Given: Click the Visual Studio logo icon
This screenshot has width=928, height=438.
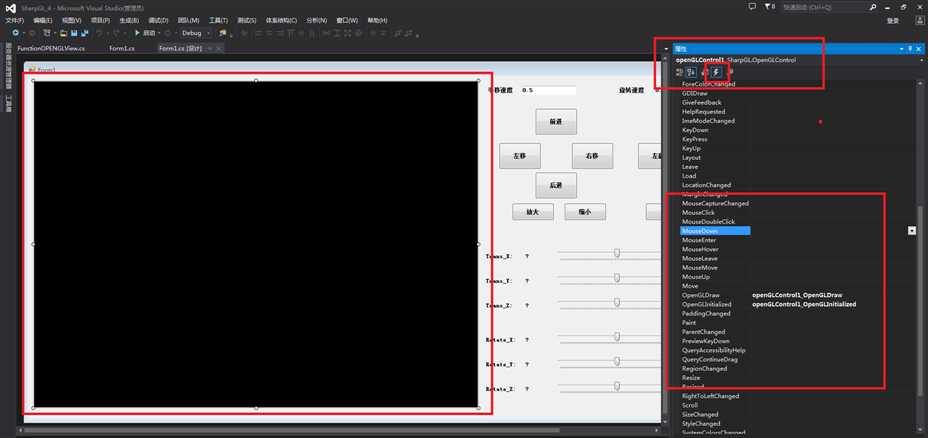Looking at the screenshot, I should coord(12,8).
